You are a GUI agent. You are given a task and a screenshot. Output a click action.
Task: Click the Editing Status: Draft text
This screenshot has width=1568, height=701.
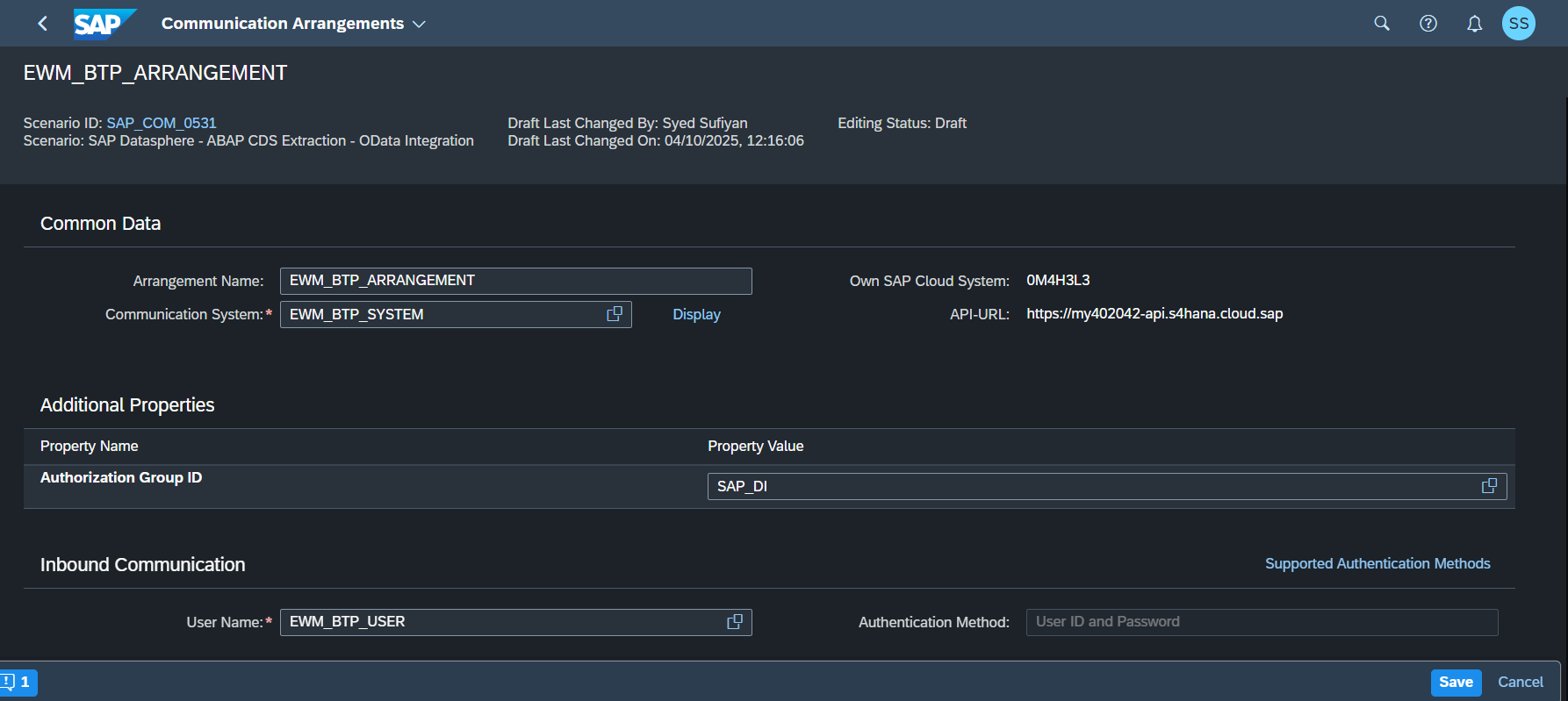tap(902, 123)
